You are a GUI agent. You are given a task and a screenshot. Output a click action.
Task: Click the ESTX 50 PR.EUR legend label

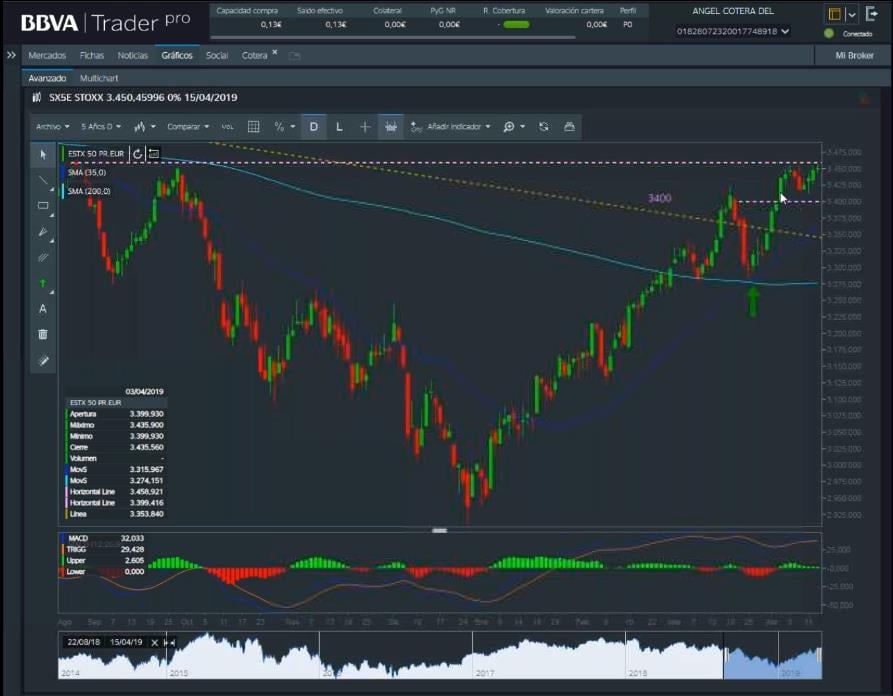click(x=96, y=154)
